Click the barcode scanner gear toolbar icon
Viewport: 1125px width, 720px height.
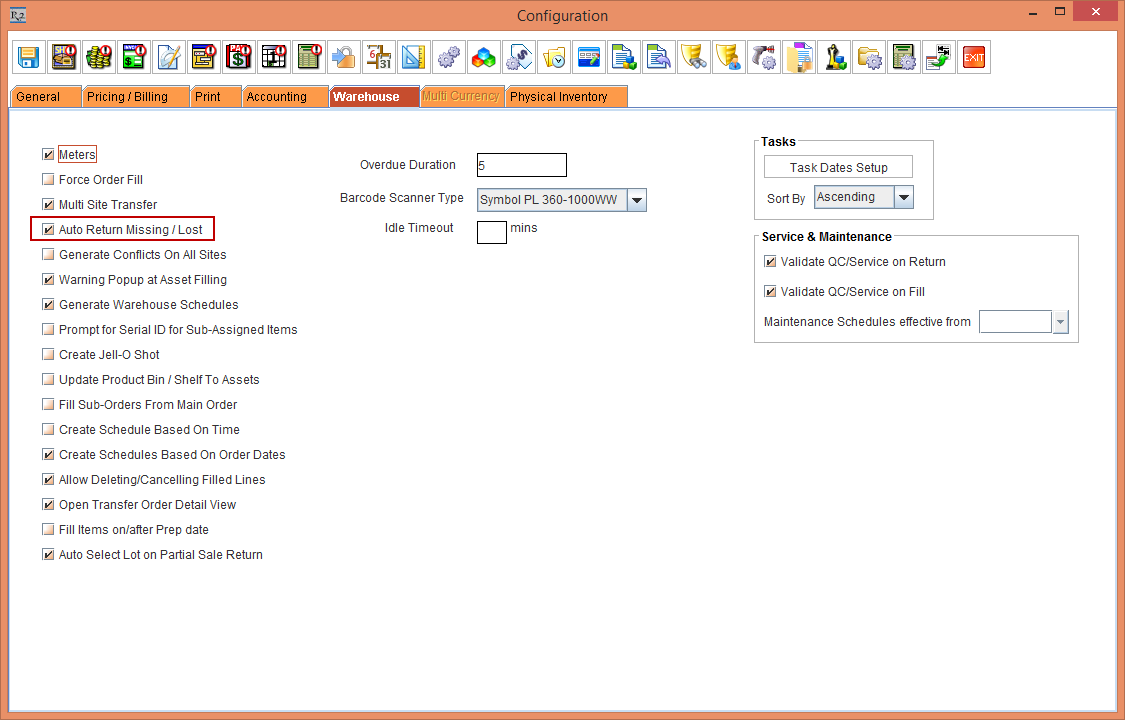pyautogui.click(x=764, y=58)
